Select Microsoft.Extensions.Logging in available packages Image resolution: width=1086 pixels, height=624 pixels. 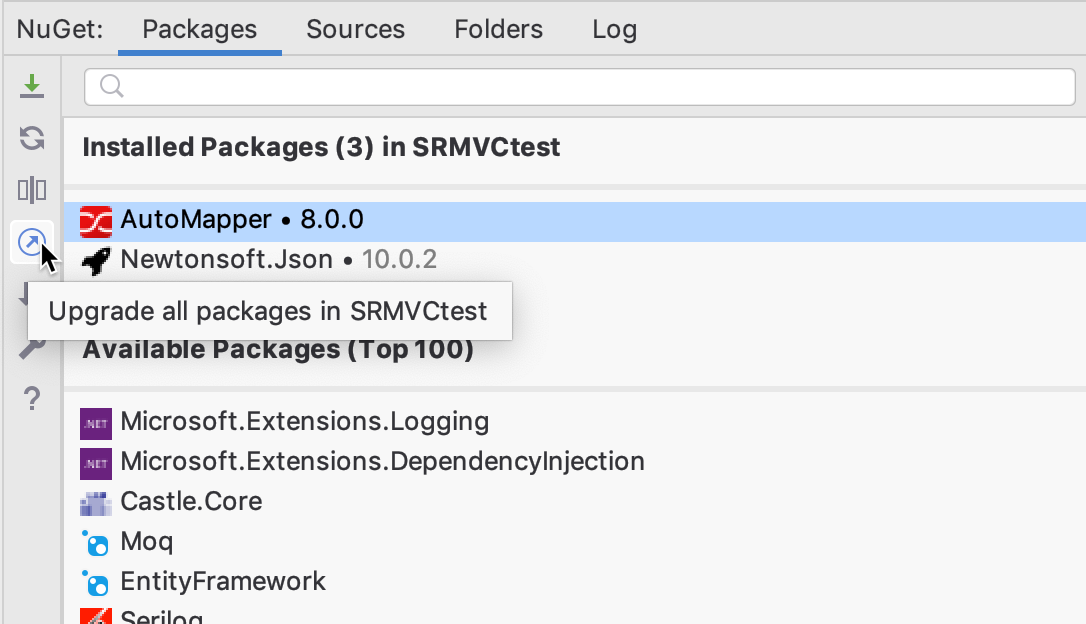pos(304,422)
